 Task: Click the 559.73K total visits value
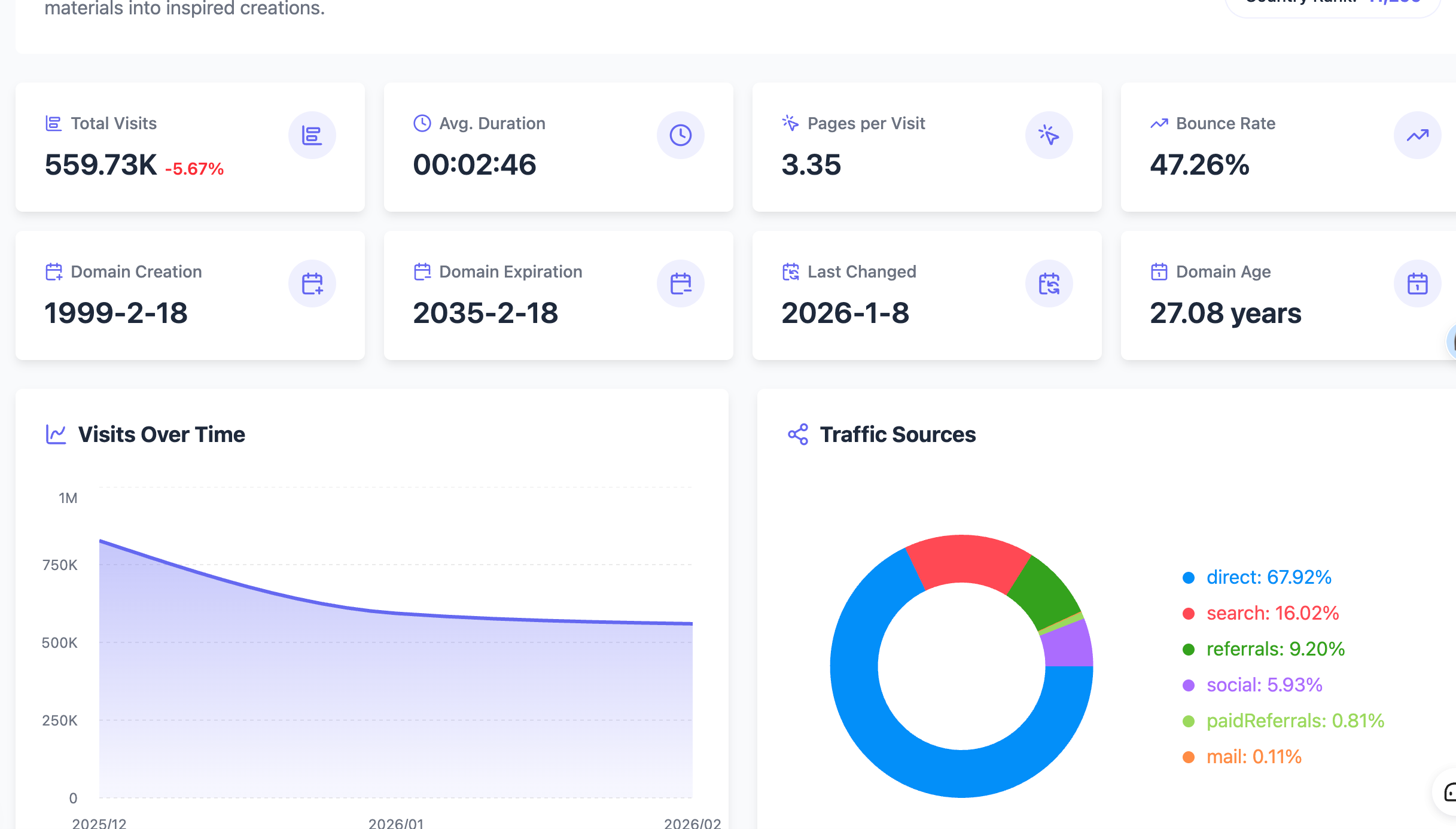click(100, 165)
